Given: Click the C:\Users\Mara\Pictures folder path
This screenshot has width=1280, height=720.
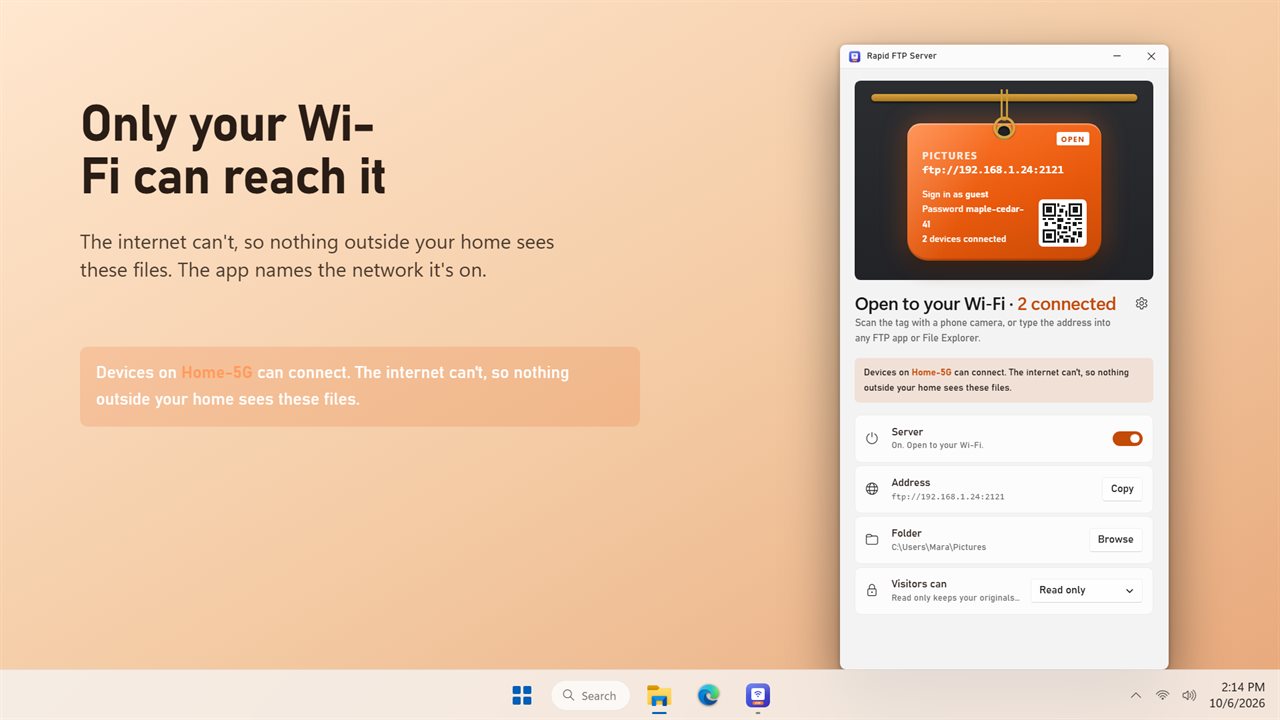Looking at the screenshot, I should (x=939, y=547).
